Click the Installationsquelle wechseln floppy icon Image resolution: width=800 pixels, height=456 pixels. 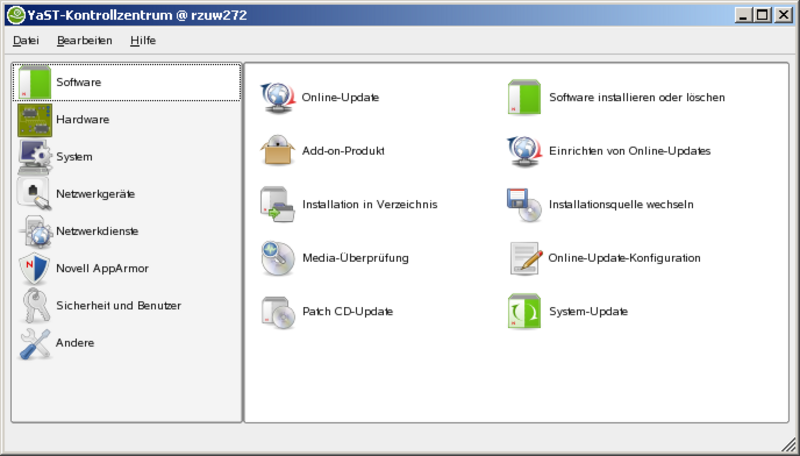pyautogui.click(x=524, y=204)
